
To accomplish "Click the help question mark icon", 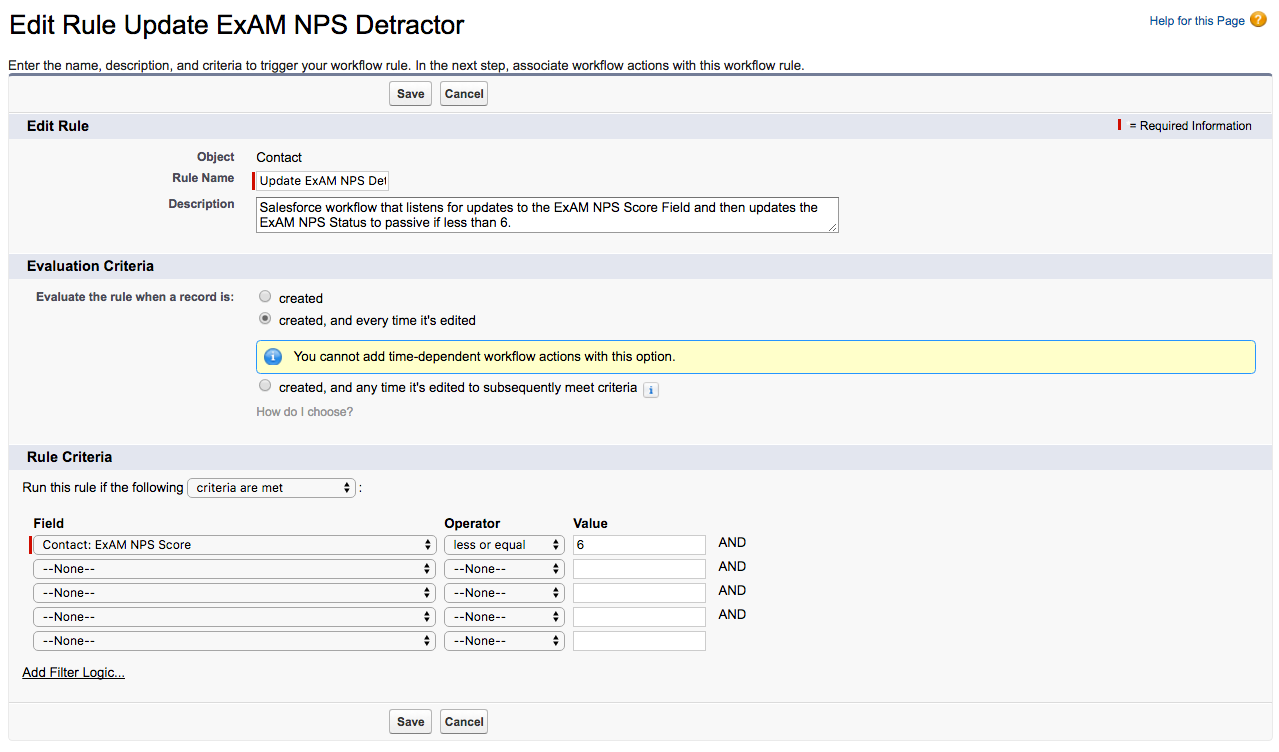I will point(1258,20).
